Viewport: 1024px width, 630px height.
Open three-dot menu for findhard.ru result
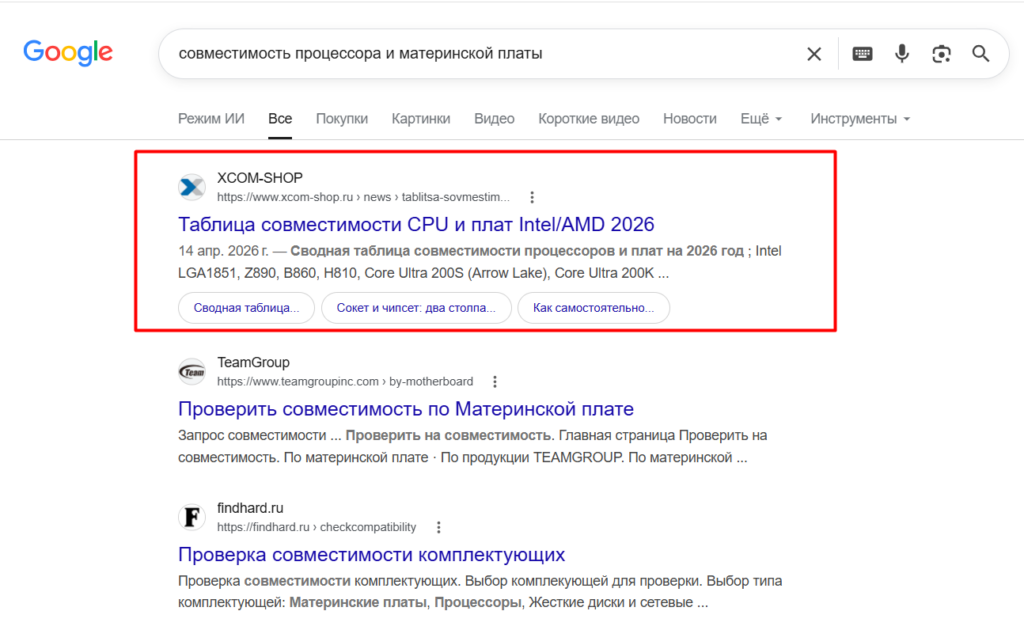439,527
